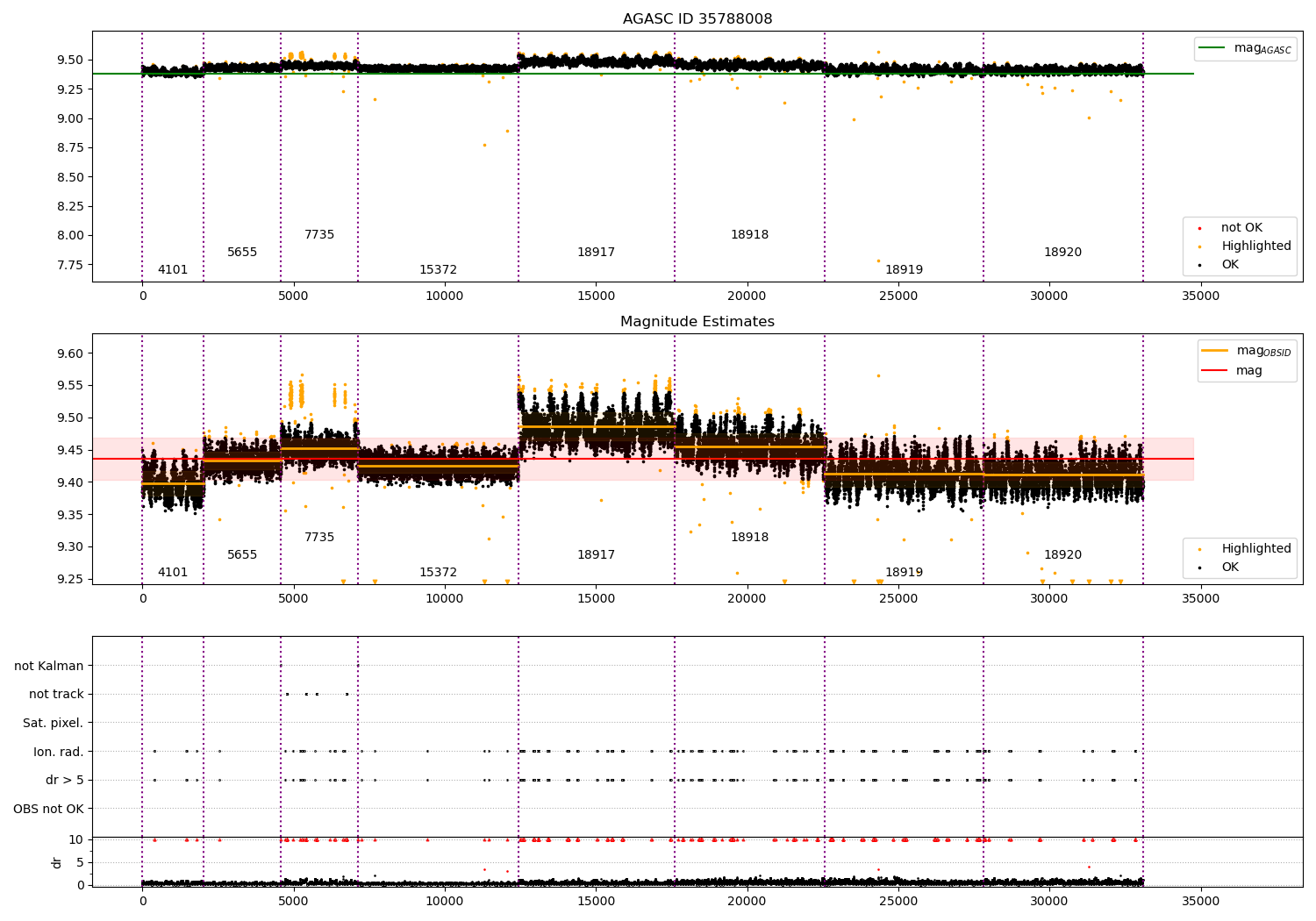Click obsid label 4101 in the top plot
This screenshot has width=1316, height=921.
[x=173, y=270]
